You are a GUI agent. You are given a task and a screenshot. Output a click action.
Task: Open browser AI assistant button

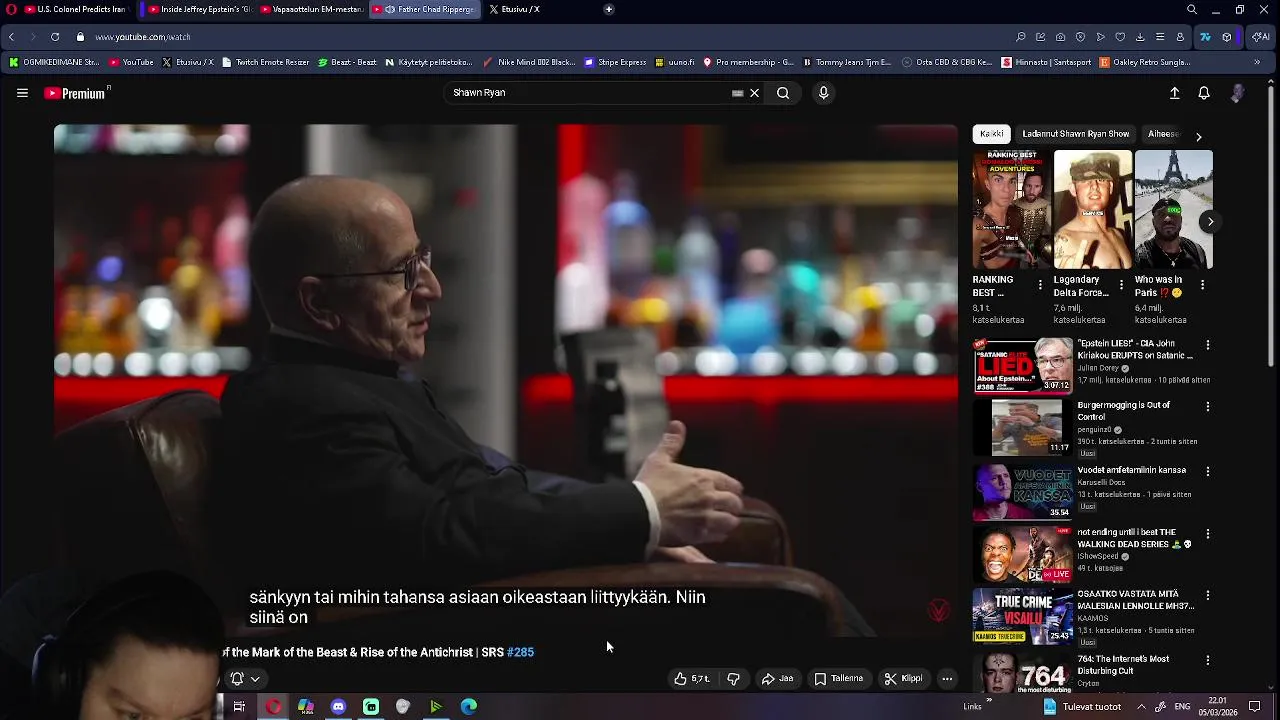(x=1260, y=37)
